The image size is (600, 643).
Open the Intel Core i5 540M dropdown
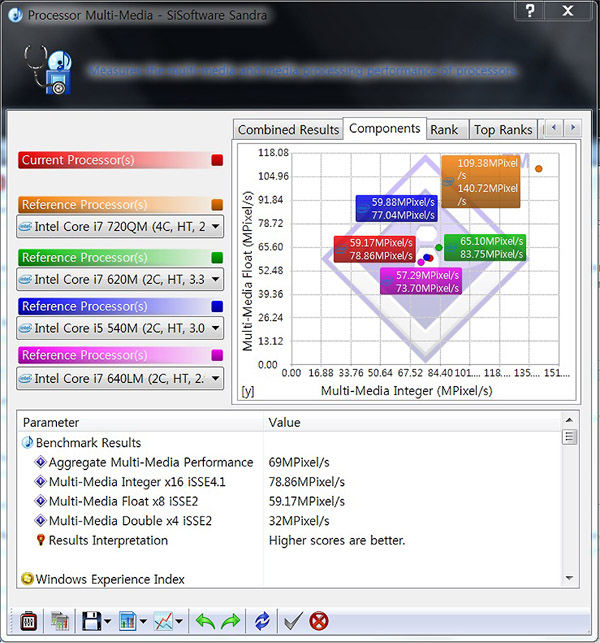(120, 328)
